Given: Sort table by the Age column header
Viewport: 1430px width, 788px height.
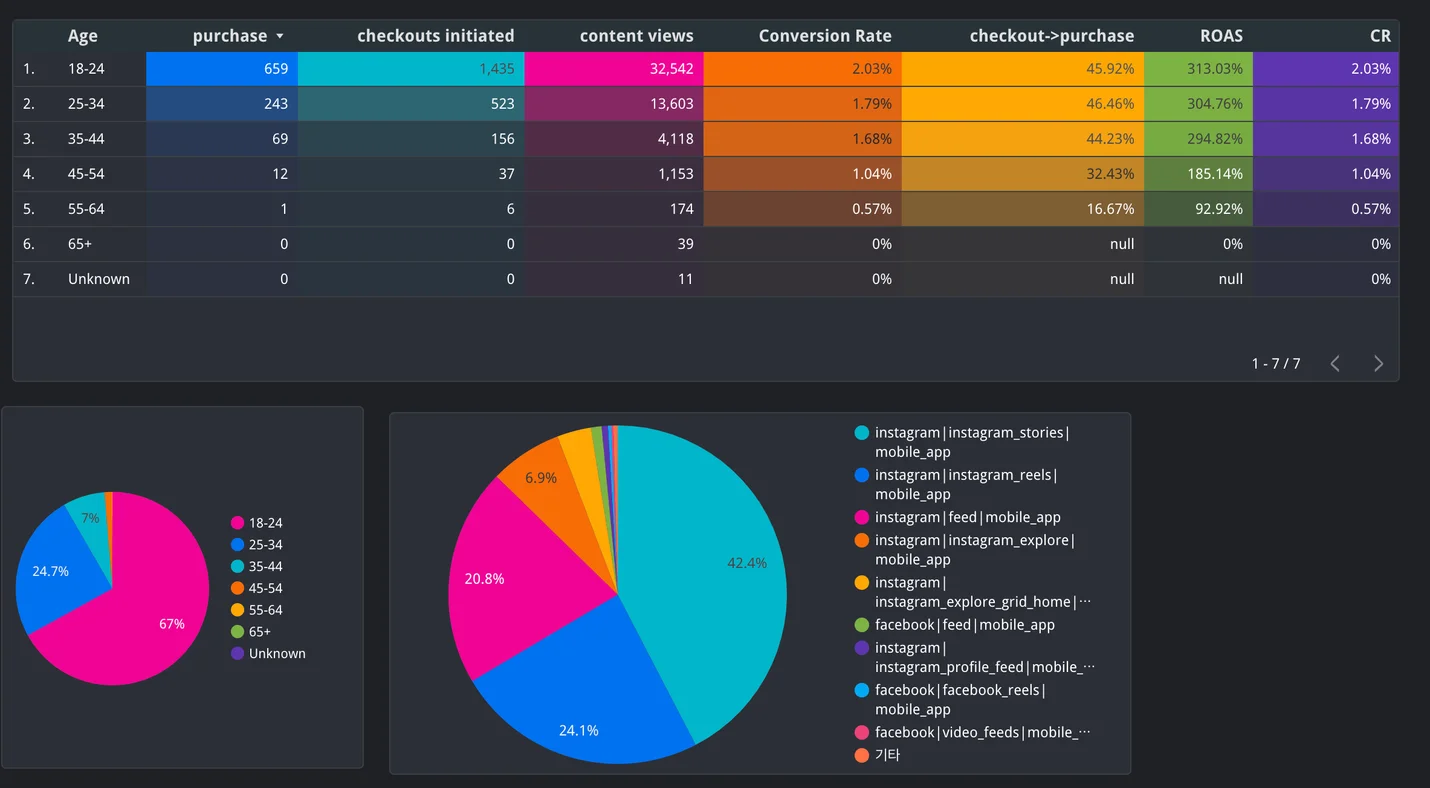Looking at the screenshot, I should (82, 36).
